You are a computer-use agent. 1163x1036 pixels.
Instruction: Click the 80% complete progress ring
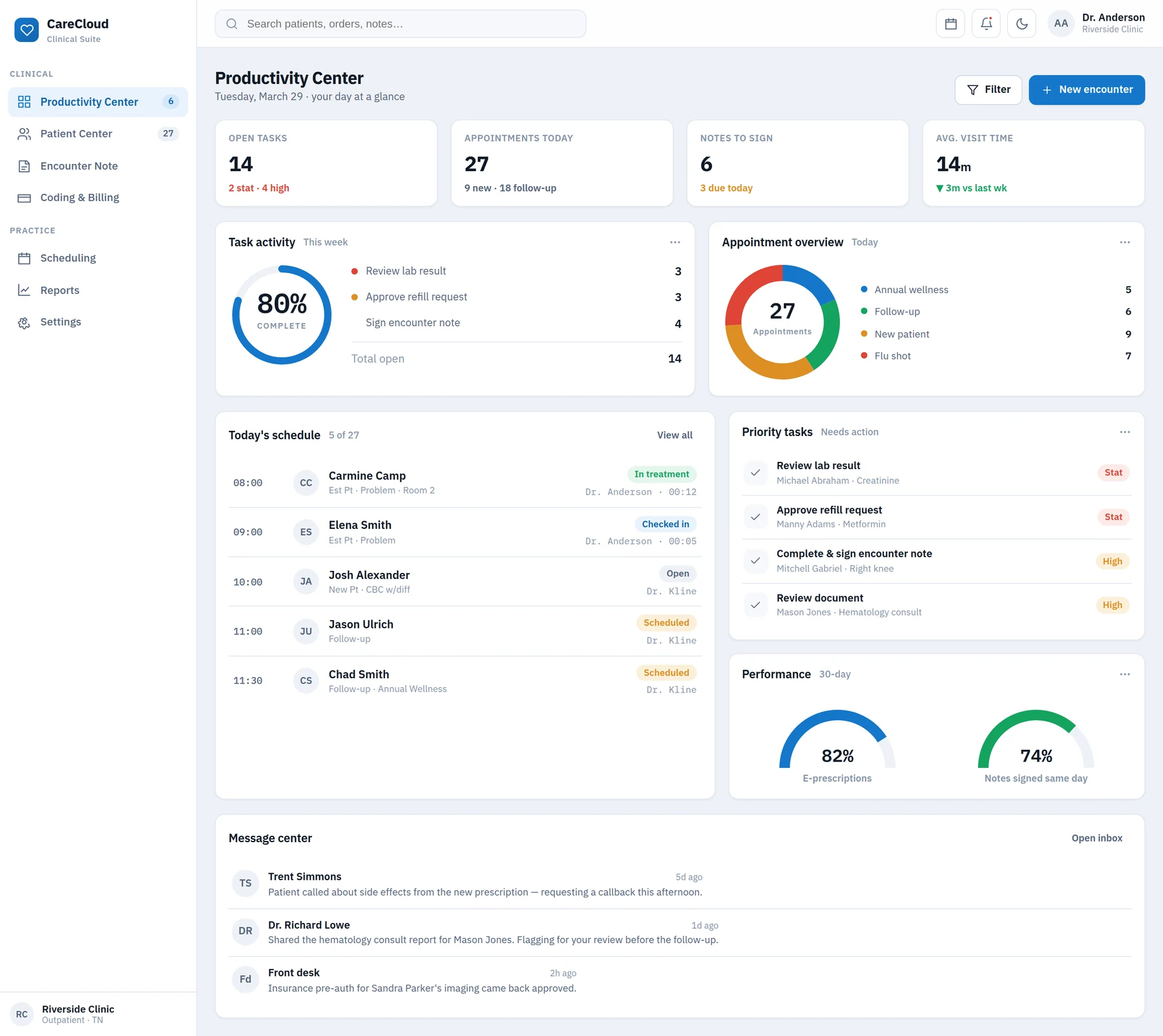(x=282, y=315)
